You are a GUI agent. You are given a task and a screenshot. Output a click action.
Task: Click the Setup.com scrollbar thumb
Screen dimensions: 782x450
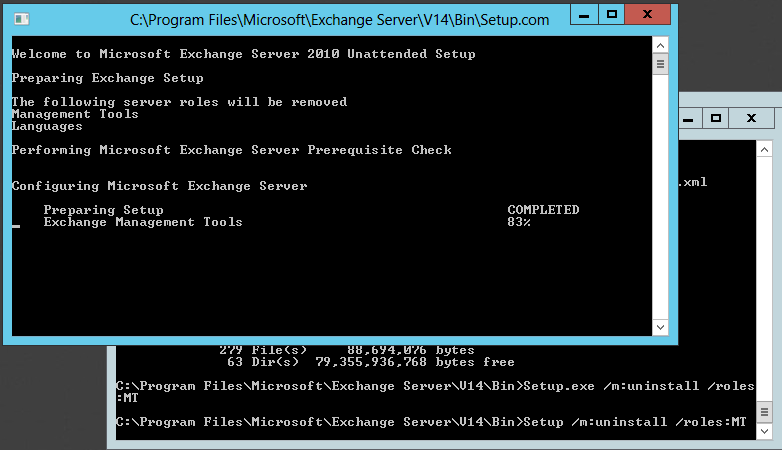click(x=660, y=65)
